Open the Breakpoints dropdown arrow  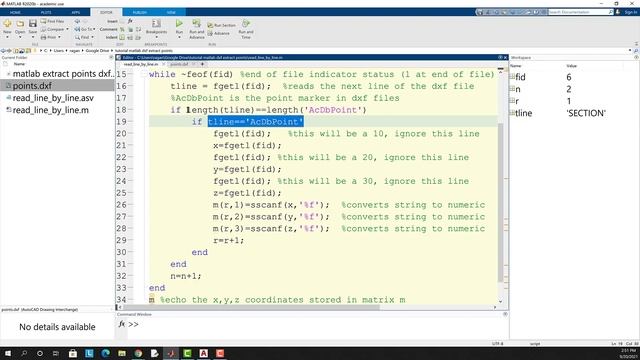pyautogui.click(x=156, y=37)
